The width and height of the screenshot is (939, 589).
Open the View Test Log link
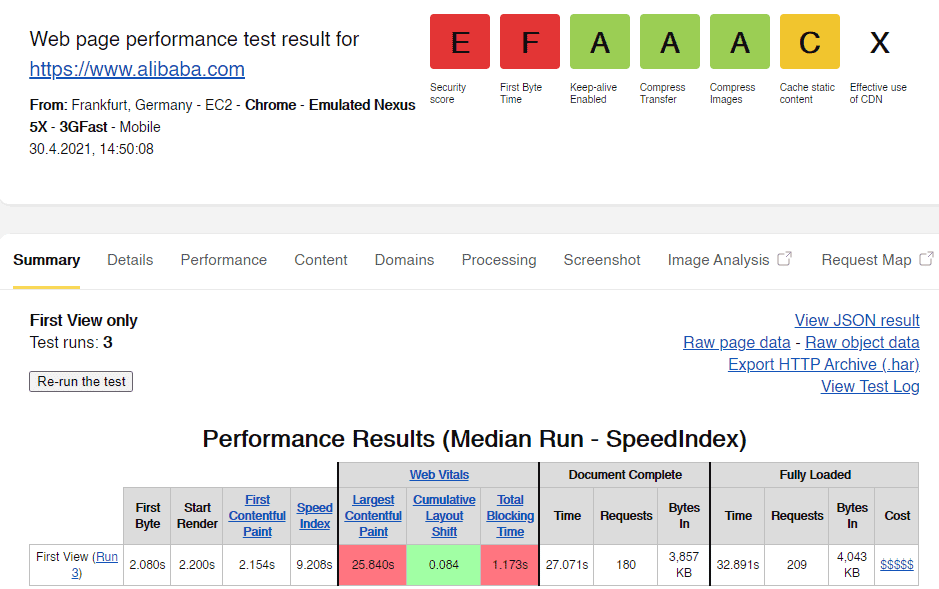coord(870,387)
